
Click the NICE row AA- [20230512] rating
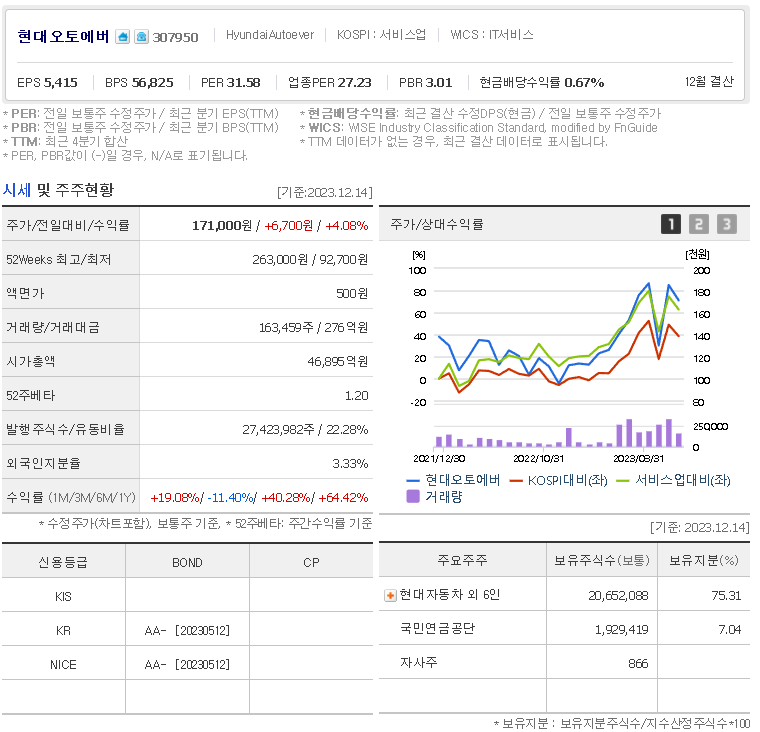[187, 665]
